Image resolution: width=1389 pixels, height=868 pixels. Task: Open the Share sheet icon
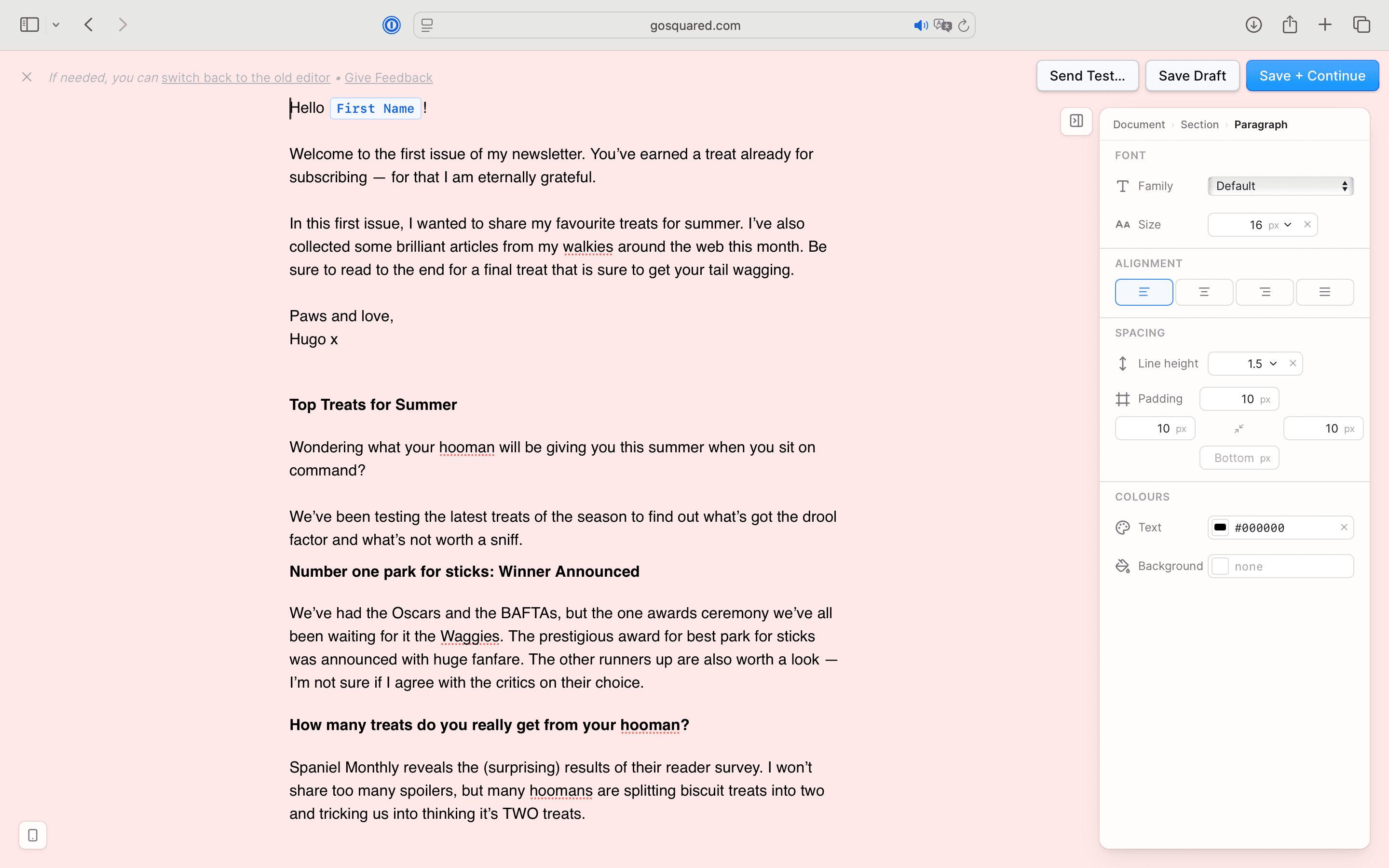pyautogui.click(x=1290, y=25)
